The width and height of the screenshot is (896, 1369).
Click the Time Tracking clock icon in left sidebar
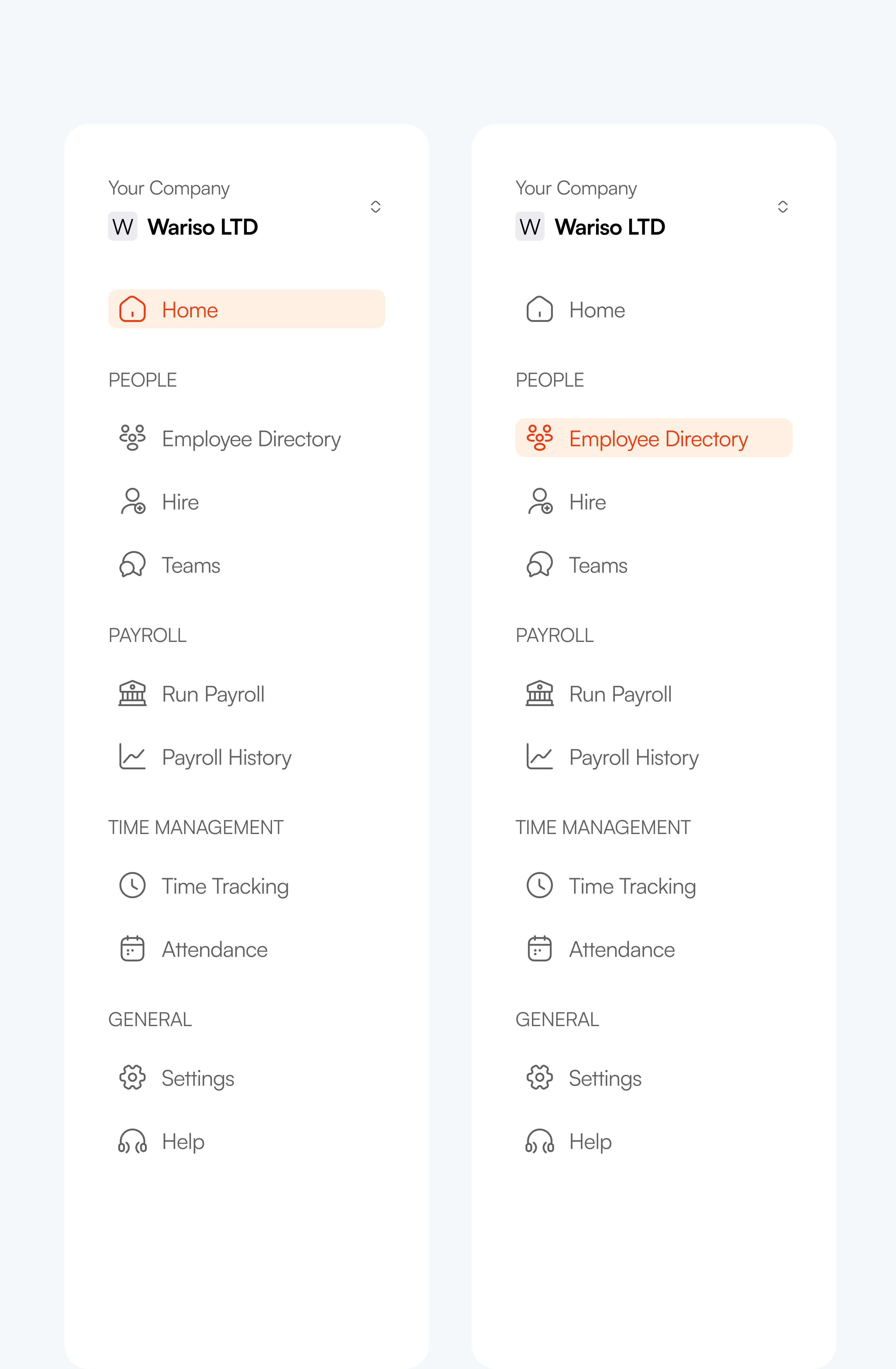pos(132,885)
